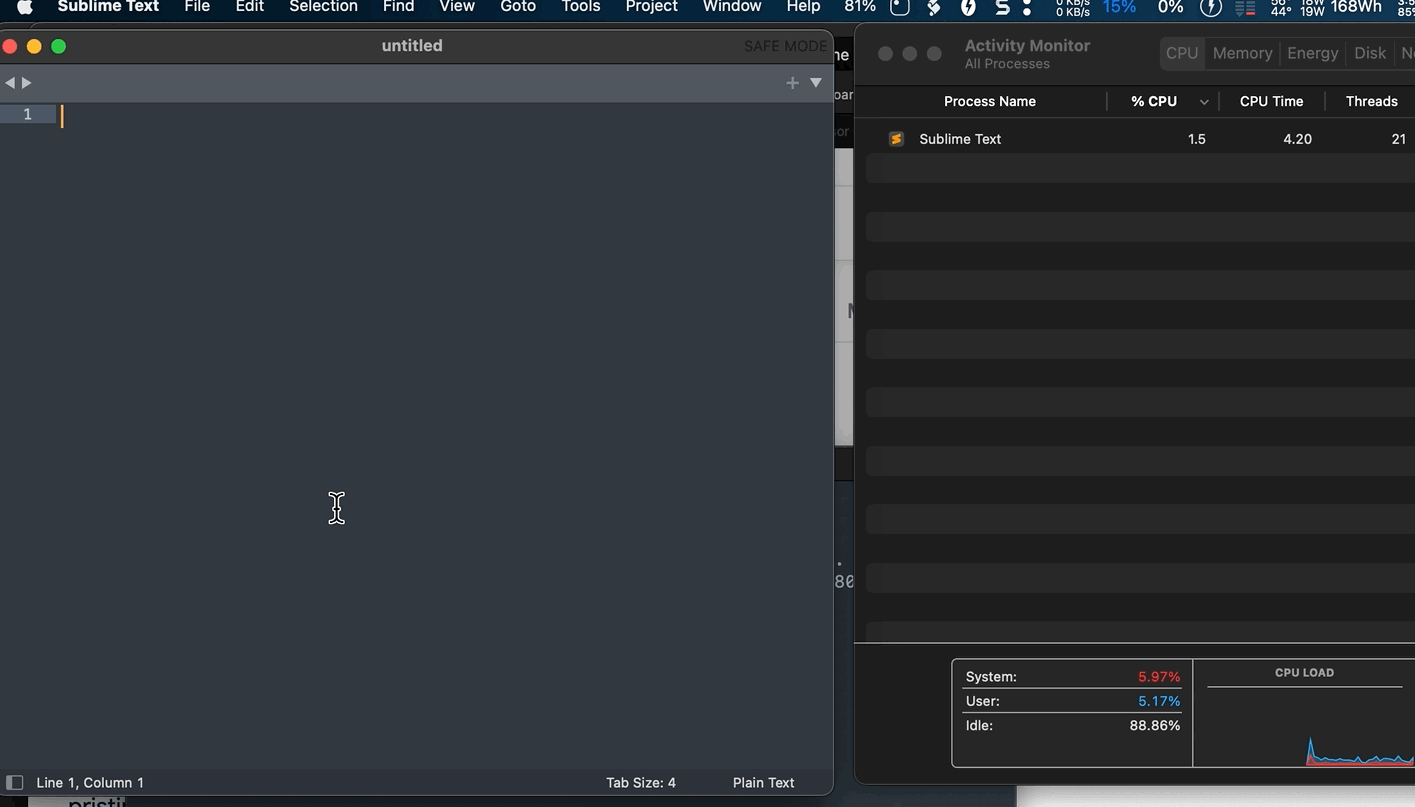Open the Goto menu

(x=518, y=7)
